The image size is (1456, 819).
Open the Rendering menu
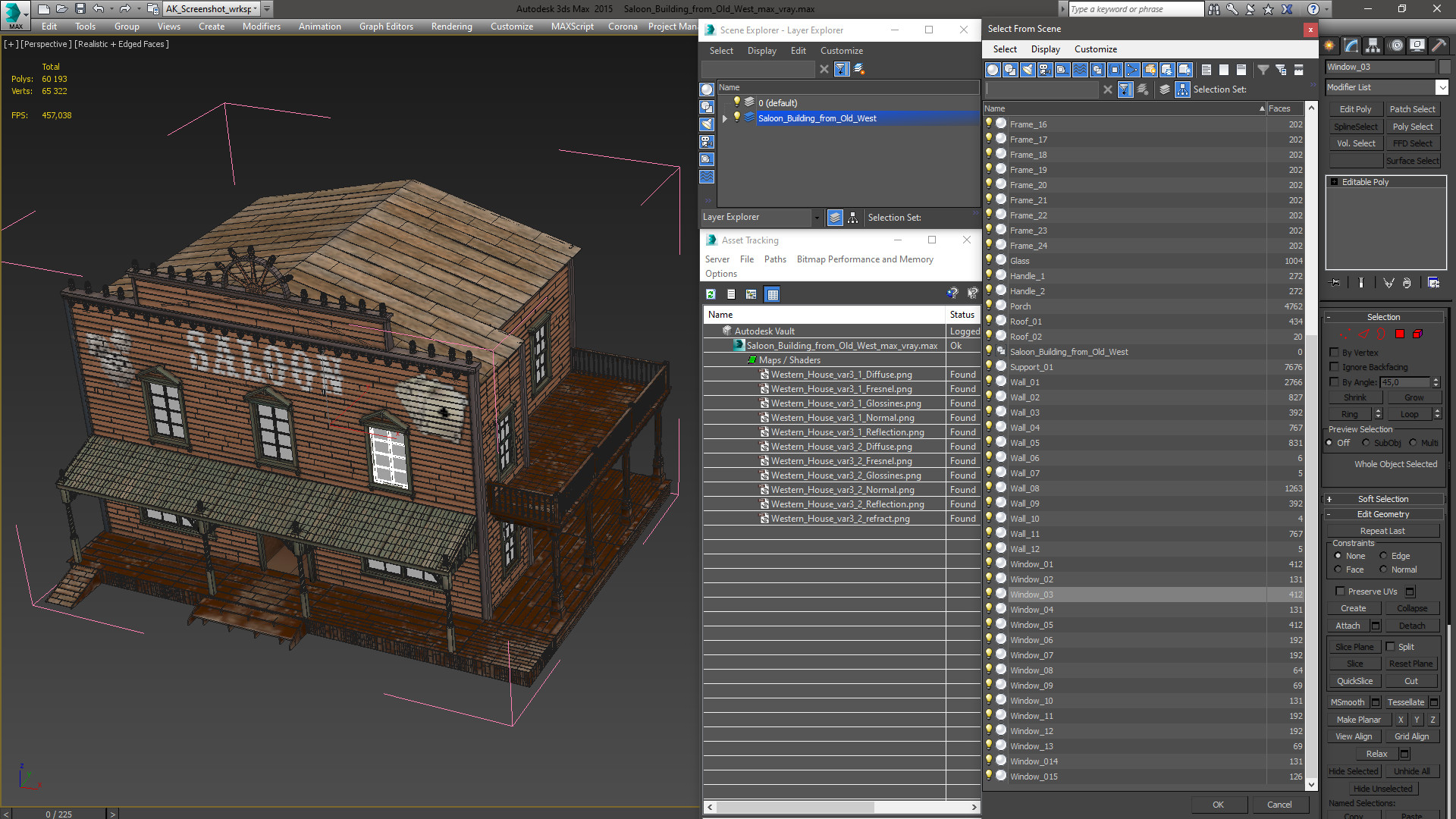pyautogui.click(x=451, y=27)
